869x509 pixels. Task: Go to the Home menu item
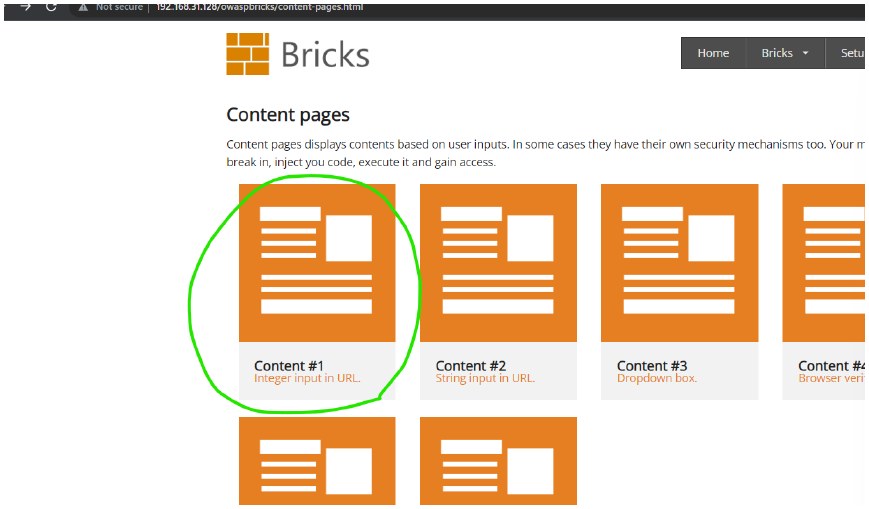713,53
